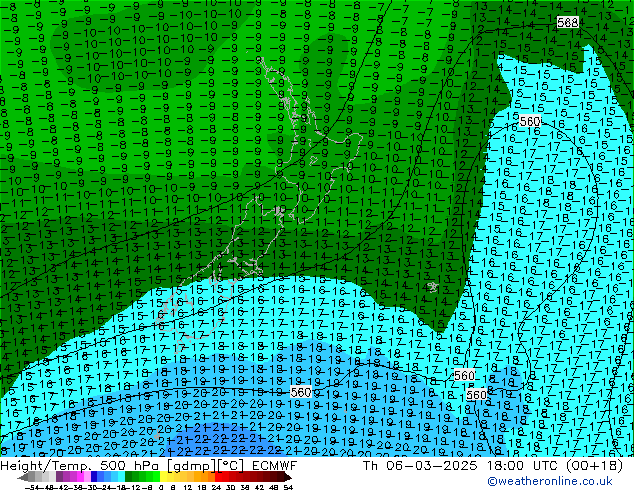634x490 pixels.
Task: Click the 'Th 06-03-2025' date text
Action: (x=420, y=466)
